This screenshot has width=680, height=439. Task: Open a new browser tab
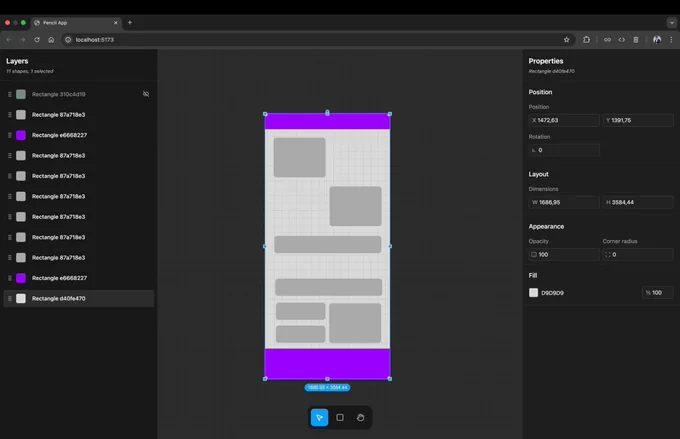130,23
